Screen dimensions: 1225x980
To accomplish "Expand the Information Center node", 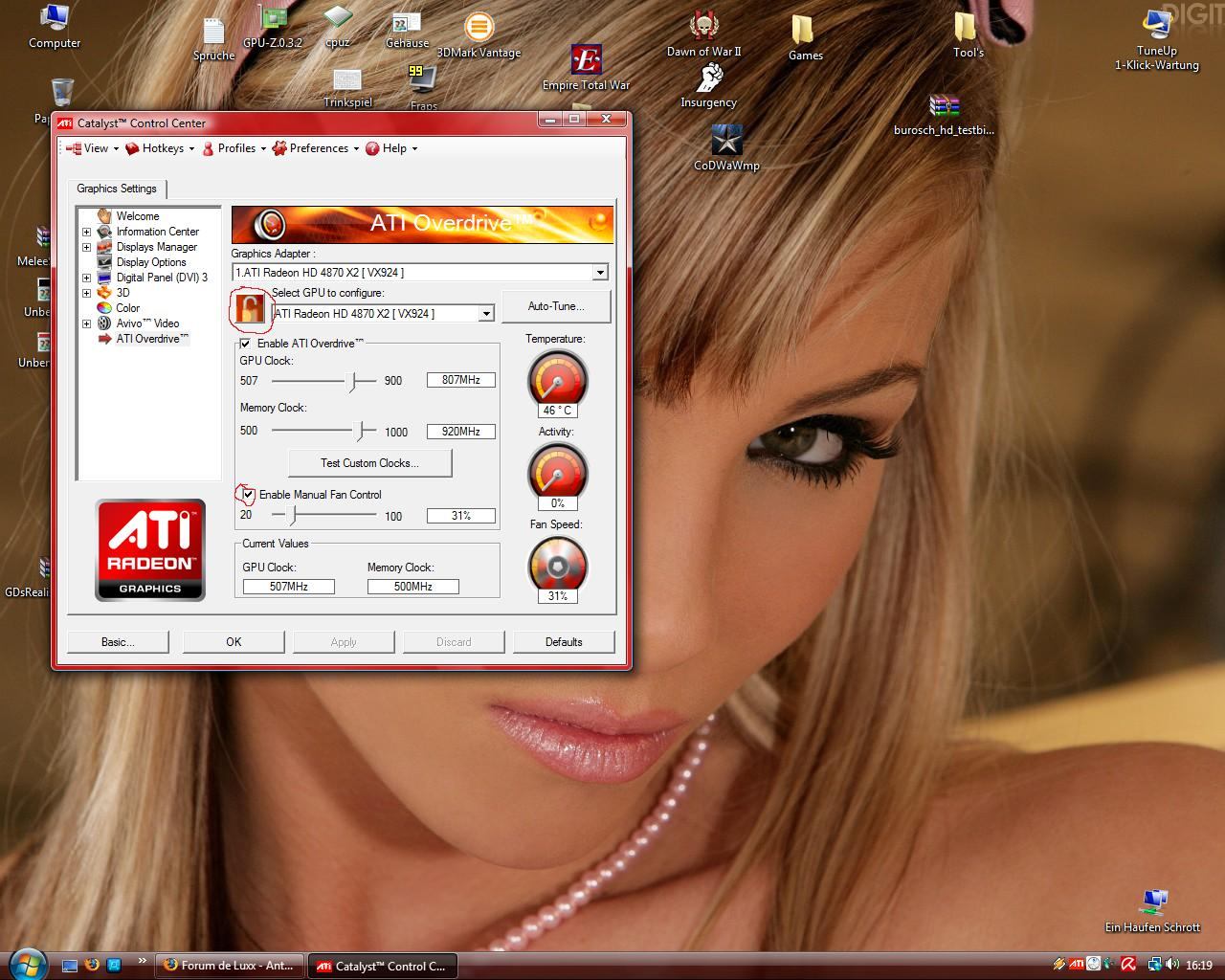I will [x=86, y=232].
